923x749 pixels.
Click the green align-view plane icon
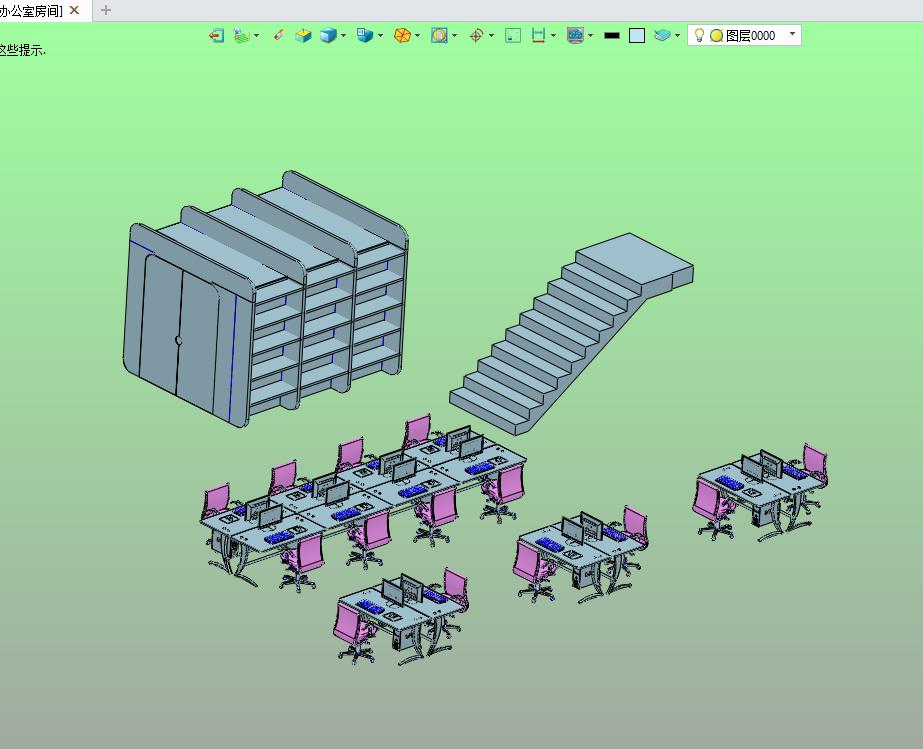click(241, 35)
